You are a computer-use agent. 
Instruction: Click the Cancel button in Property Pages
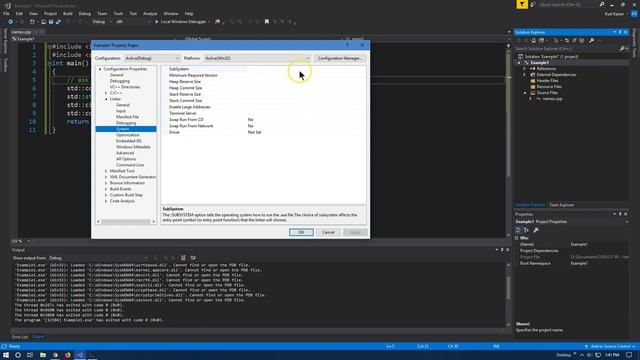[328, 232]
